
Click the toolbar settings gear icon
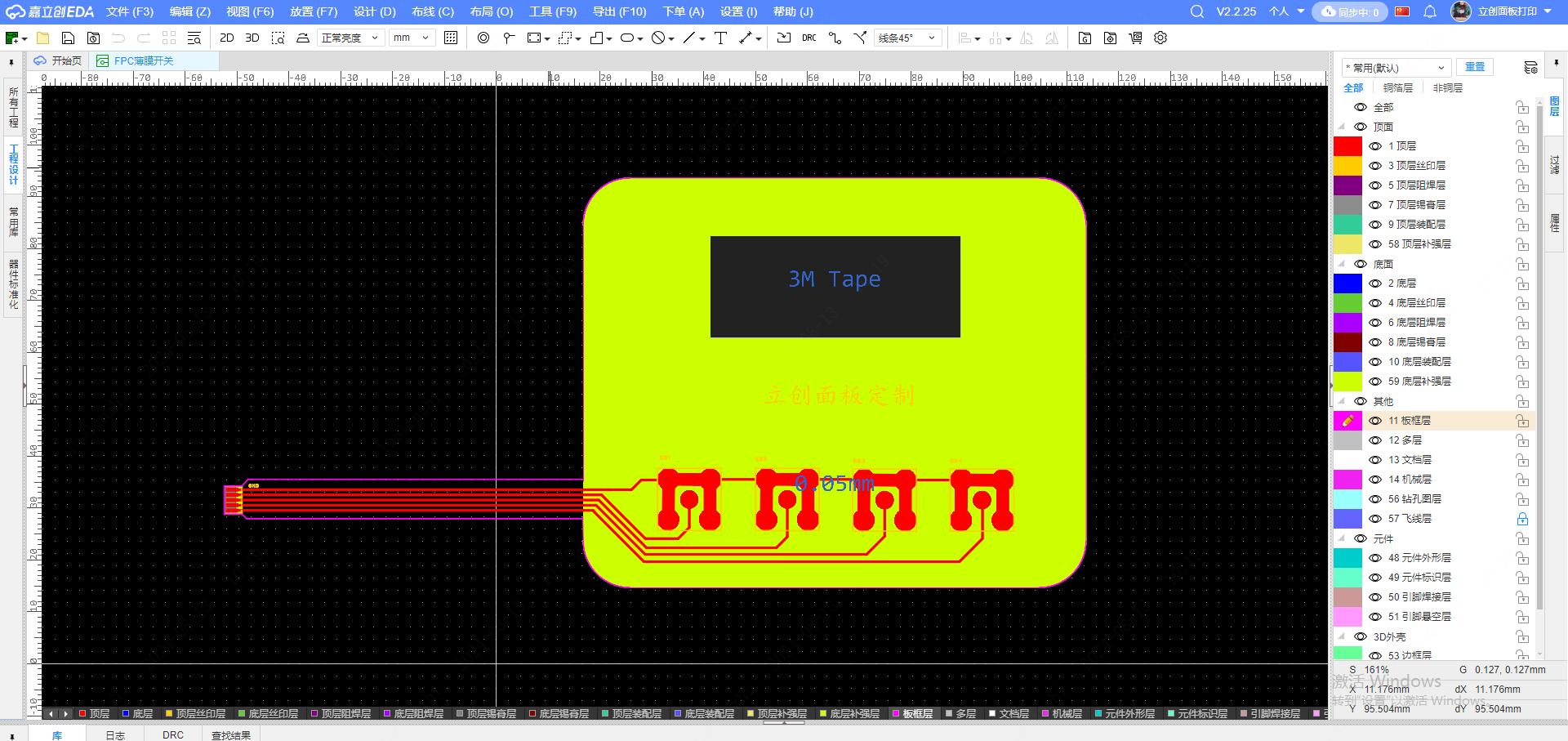click(1160, 38)
